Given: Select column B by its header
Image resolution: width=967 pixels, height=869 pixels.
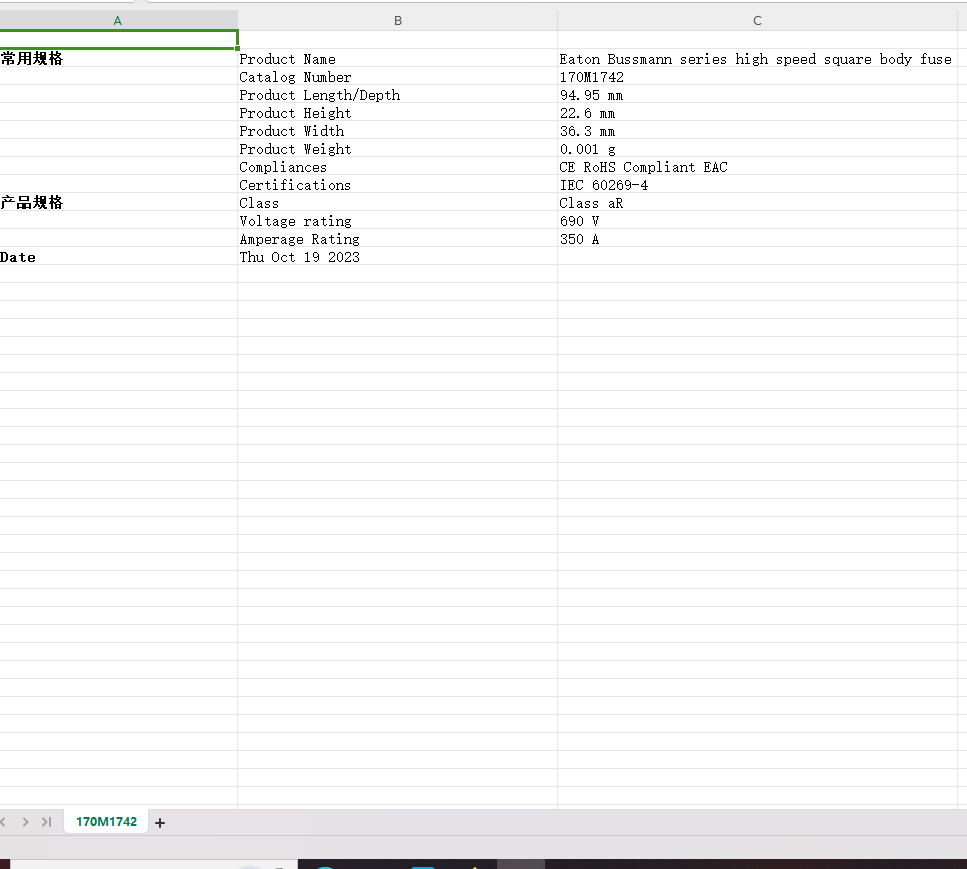Looking at the screenshot, I should [x=398, y=20].
